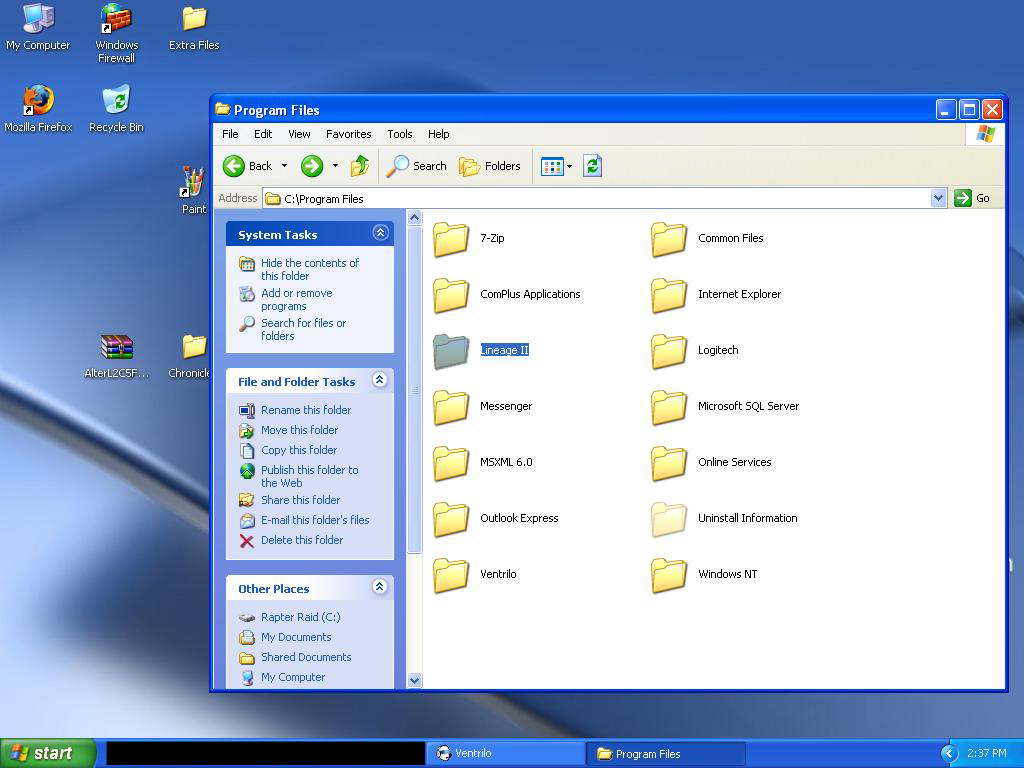The image size is (1024, 768).
Task: Open the Views dropdown menu
Action: [x=556, y=166]
